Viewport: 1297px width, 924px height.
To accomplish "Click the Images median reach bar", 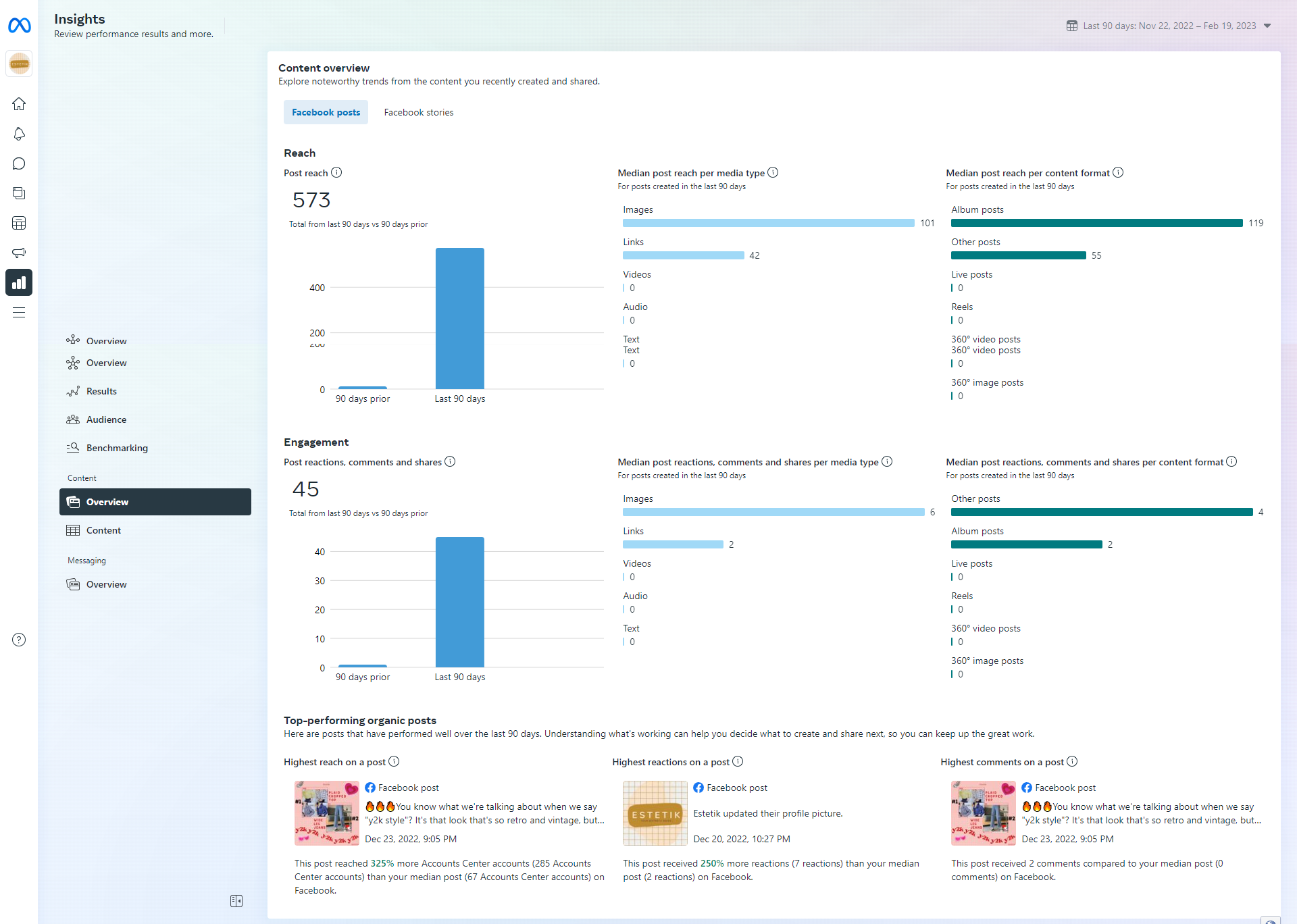I will coord(768,223).
